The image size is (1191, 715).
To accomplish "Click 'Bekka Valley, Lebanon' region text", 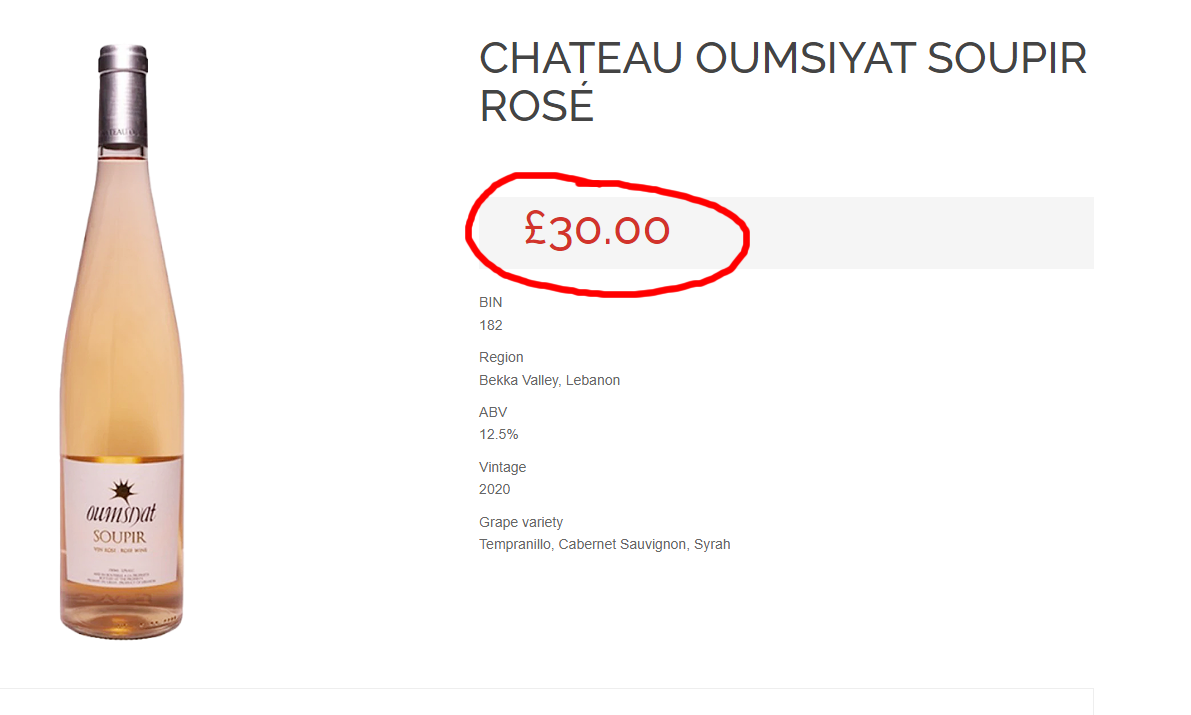I will pos(549,380).
